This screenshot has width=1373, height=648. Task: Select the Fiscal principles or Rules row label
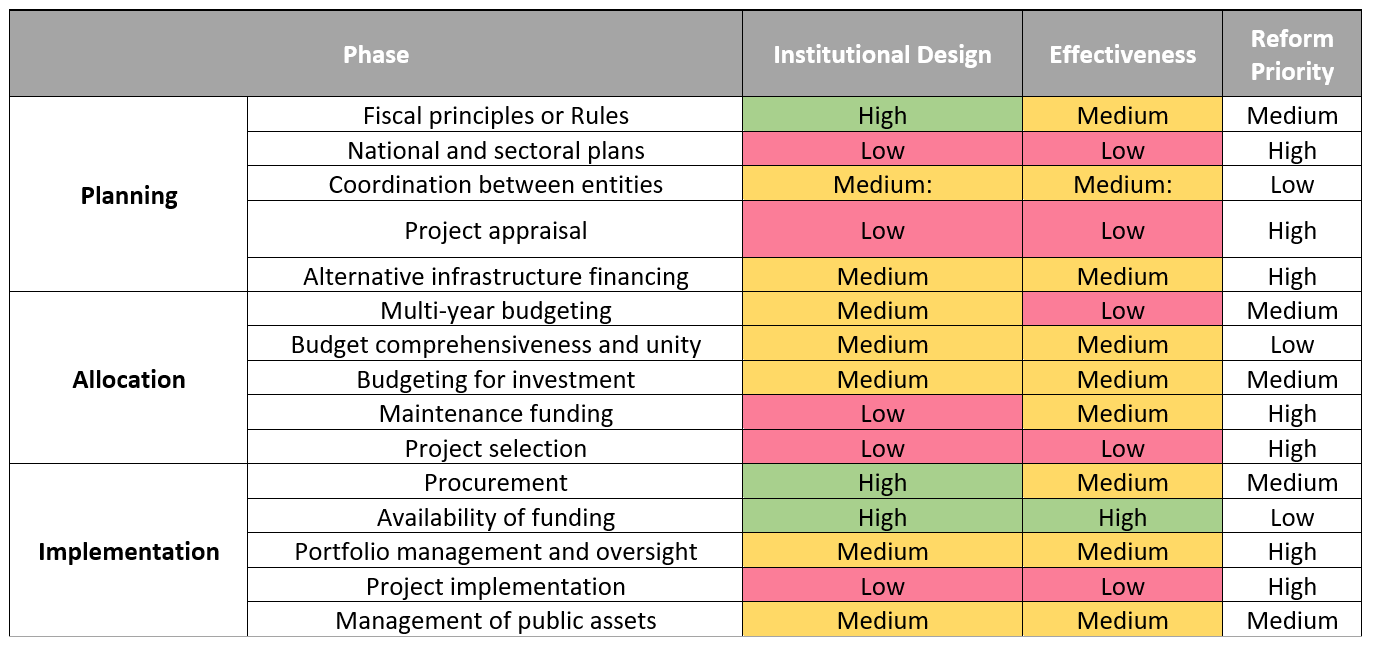pos(496,115)
